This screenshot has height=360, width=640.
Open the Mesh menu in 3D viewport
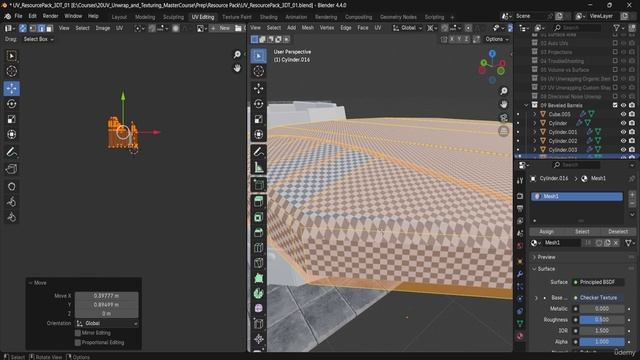pos(308,28)
